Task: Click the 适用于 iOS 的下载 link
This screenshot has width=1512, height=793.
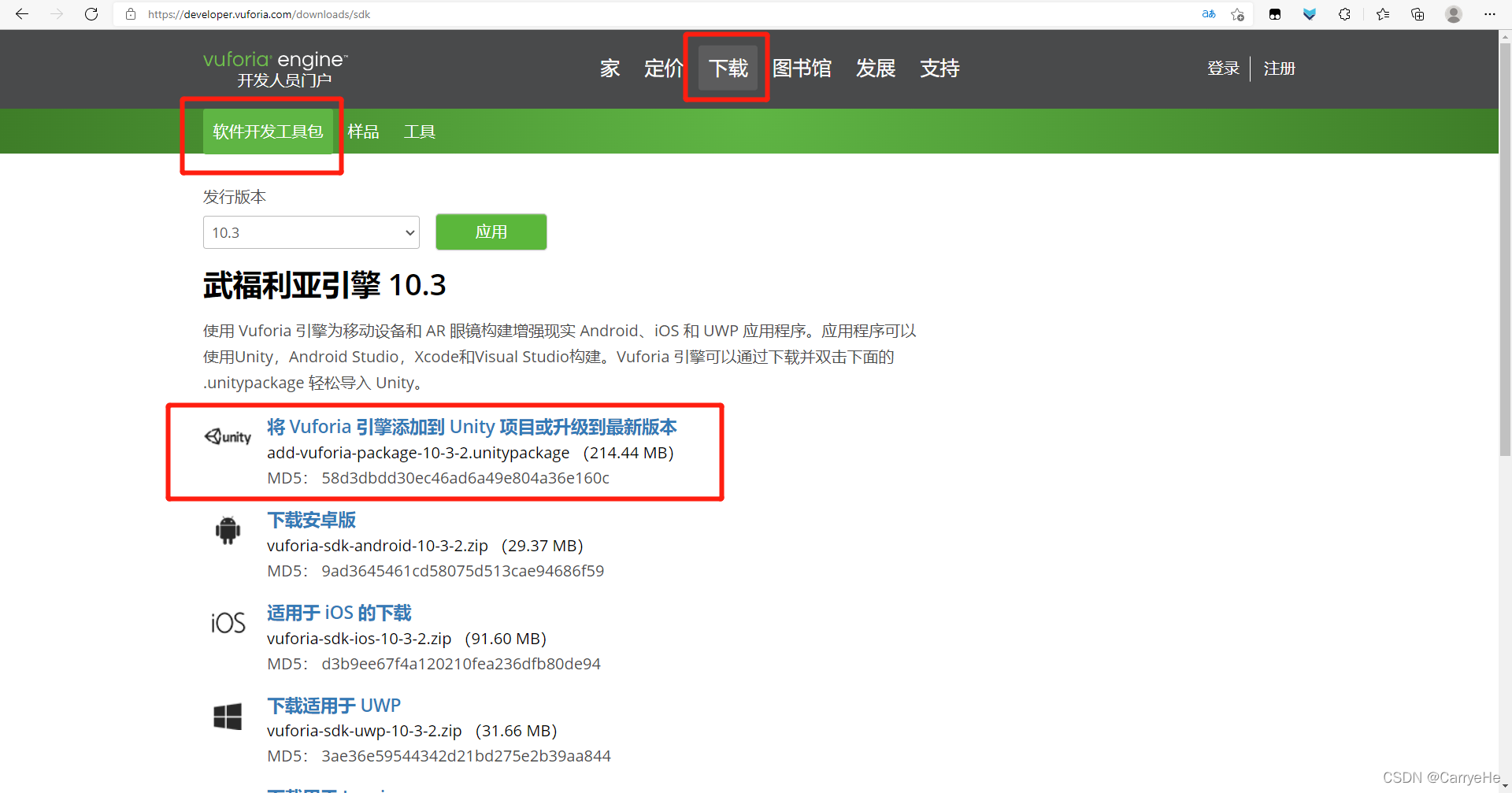Action: (x=339, y=613)
